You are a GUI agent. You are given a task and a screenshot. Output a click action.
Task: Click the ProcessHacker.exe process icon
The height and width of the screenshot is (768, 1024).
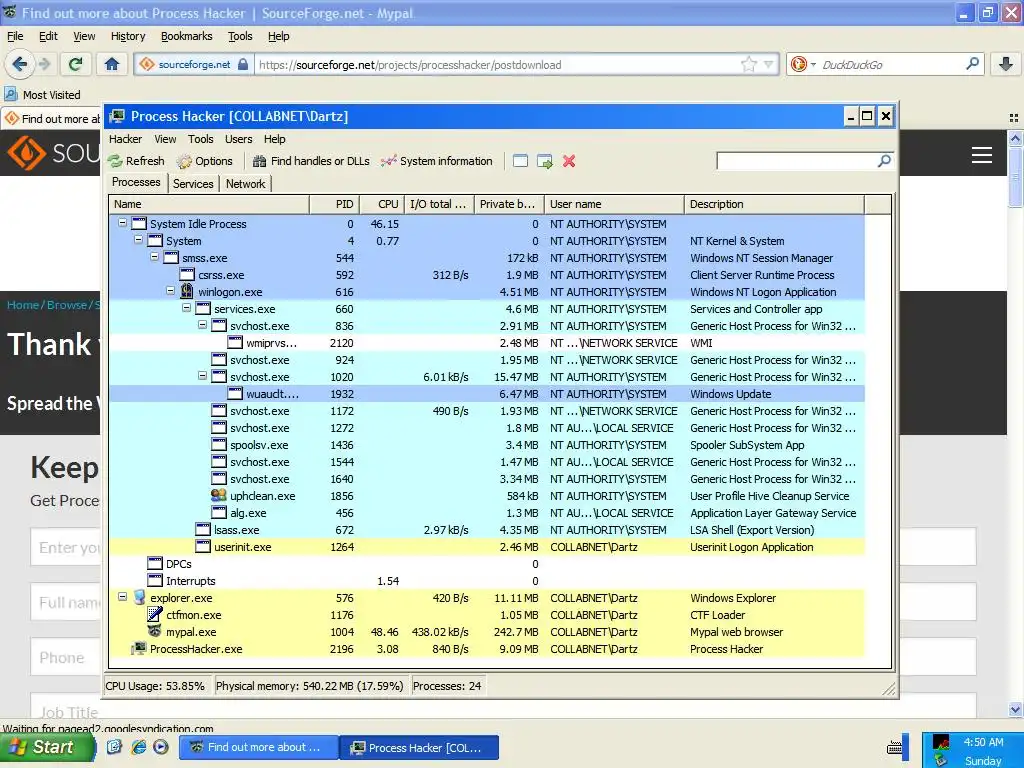[x=139, y=648]
